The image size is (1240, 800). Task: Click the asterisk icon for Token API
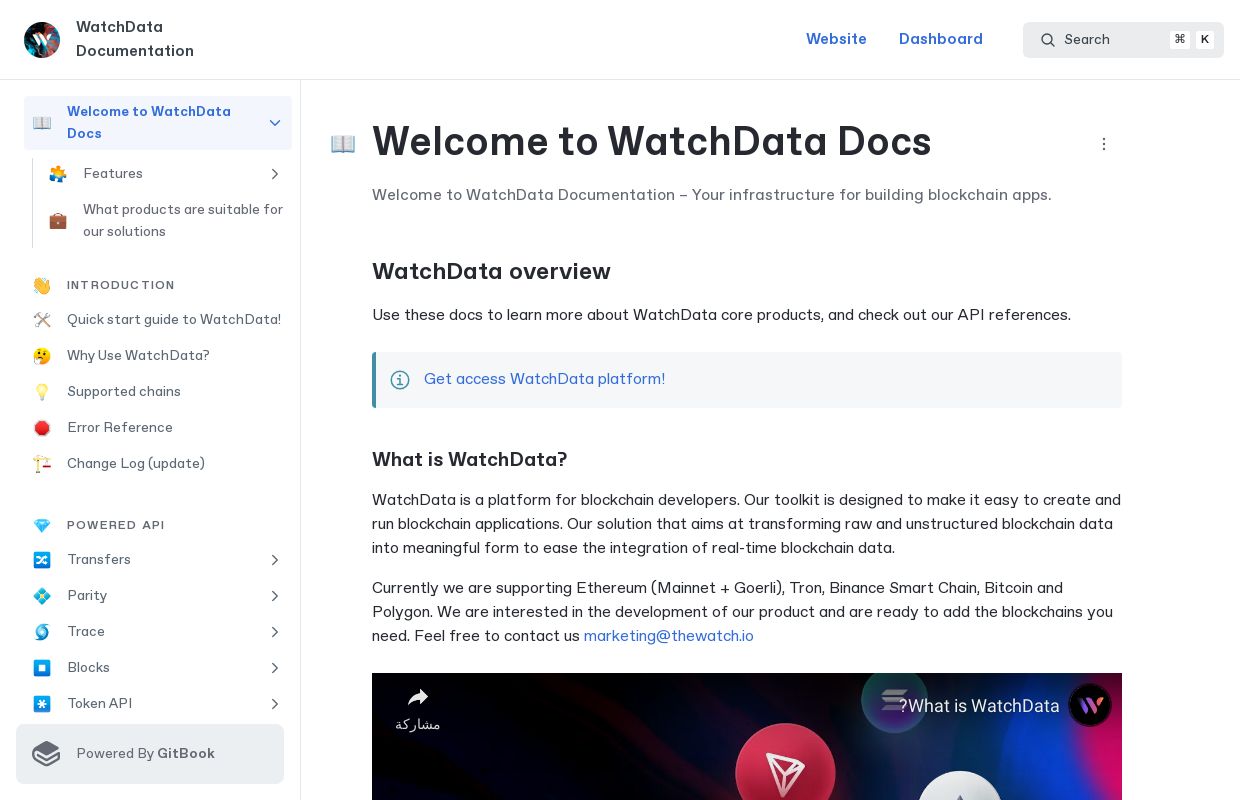tap(42, 704)
